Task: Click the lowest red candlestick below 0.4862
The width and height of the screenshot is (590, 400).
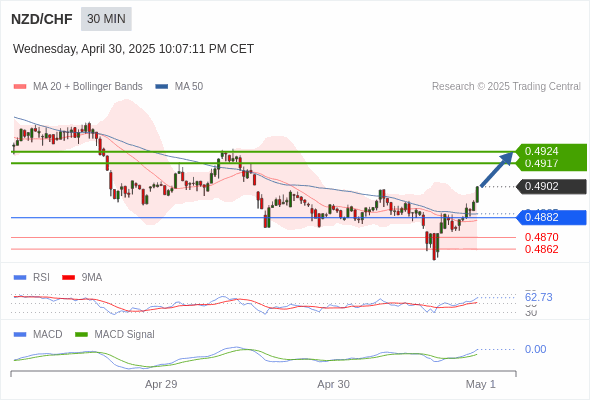Action: tap(434, 246)
